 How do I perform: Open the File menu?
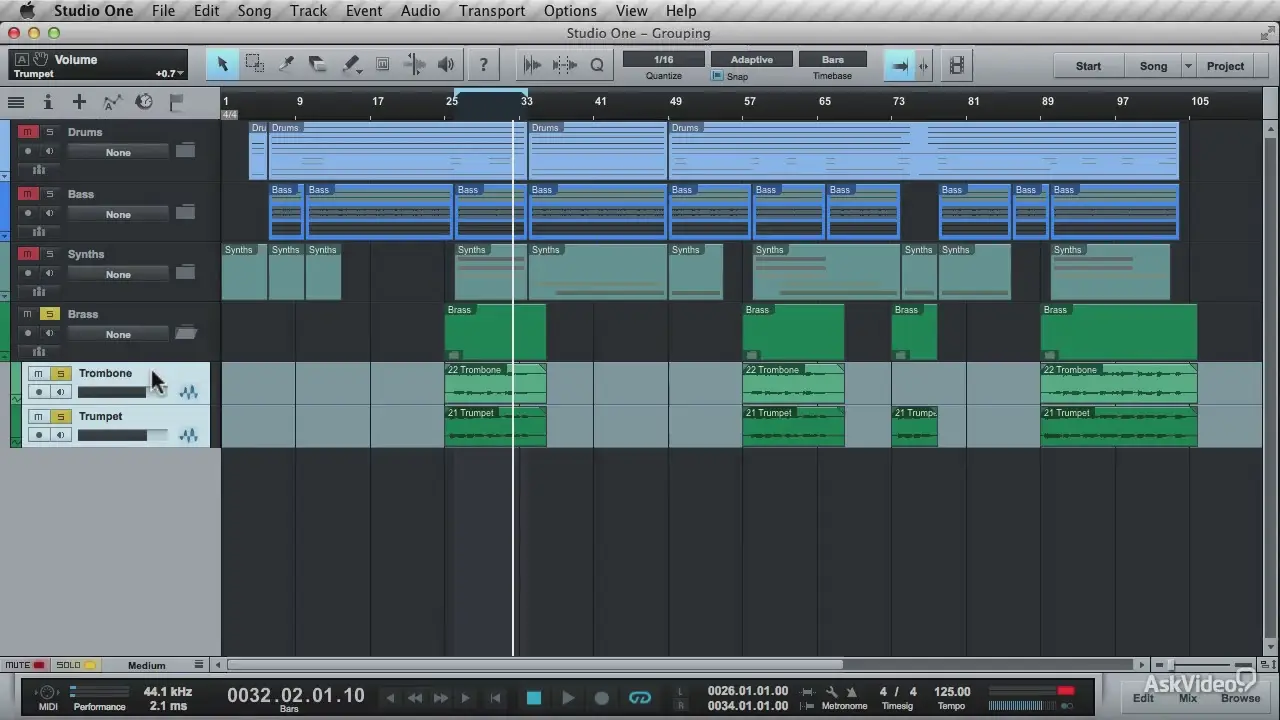(x=163, y=11)
